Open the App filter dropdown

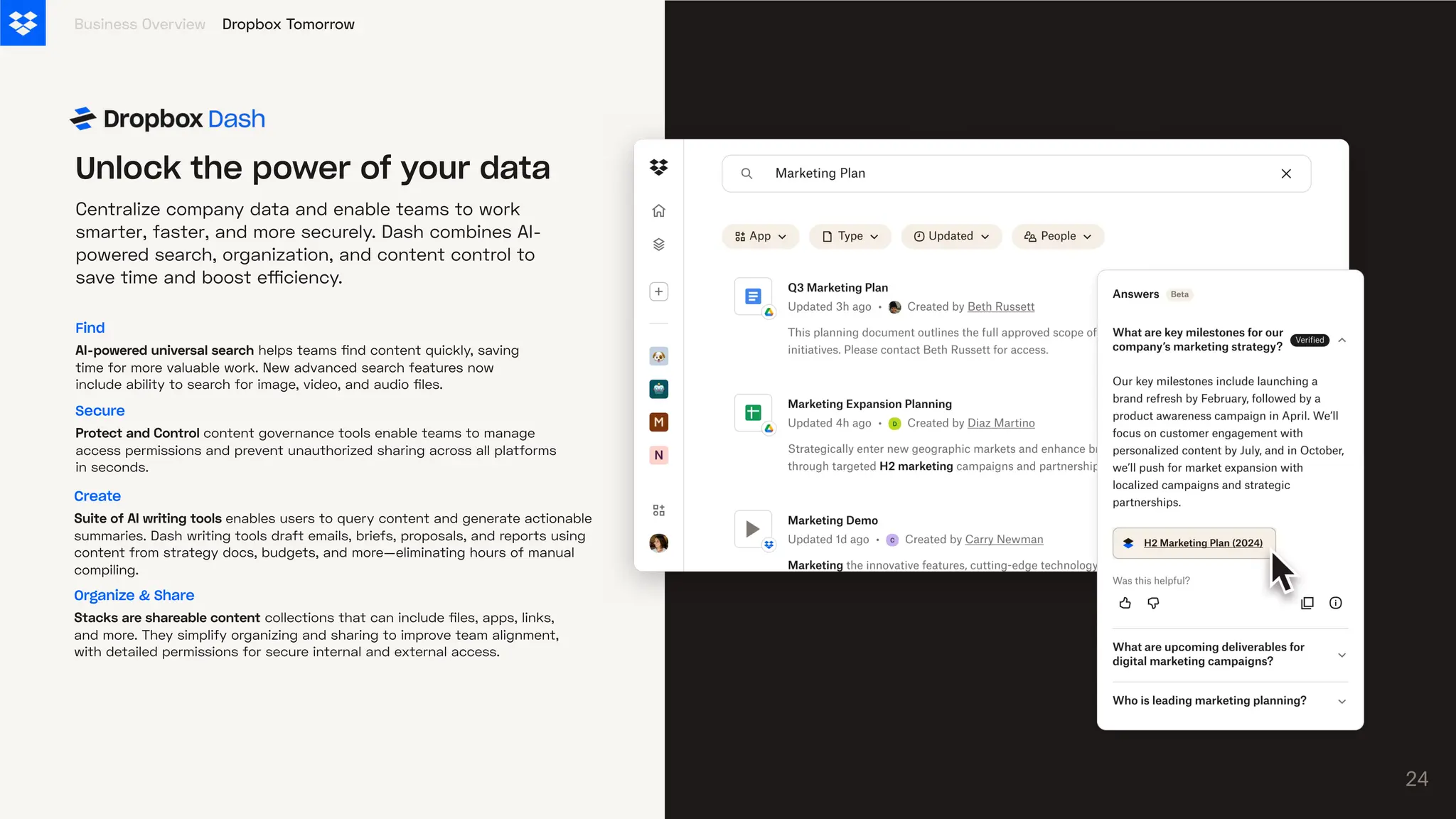(761, 236)
